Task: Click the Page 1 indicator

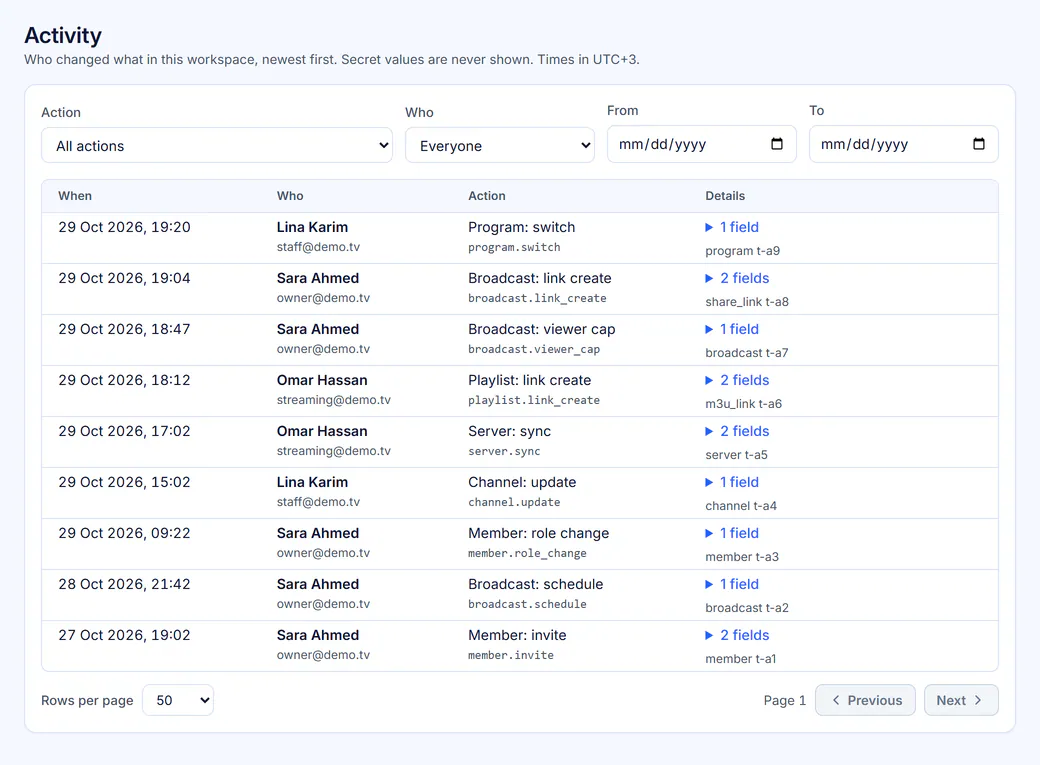Action: (785, 700)
